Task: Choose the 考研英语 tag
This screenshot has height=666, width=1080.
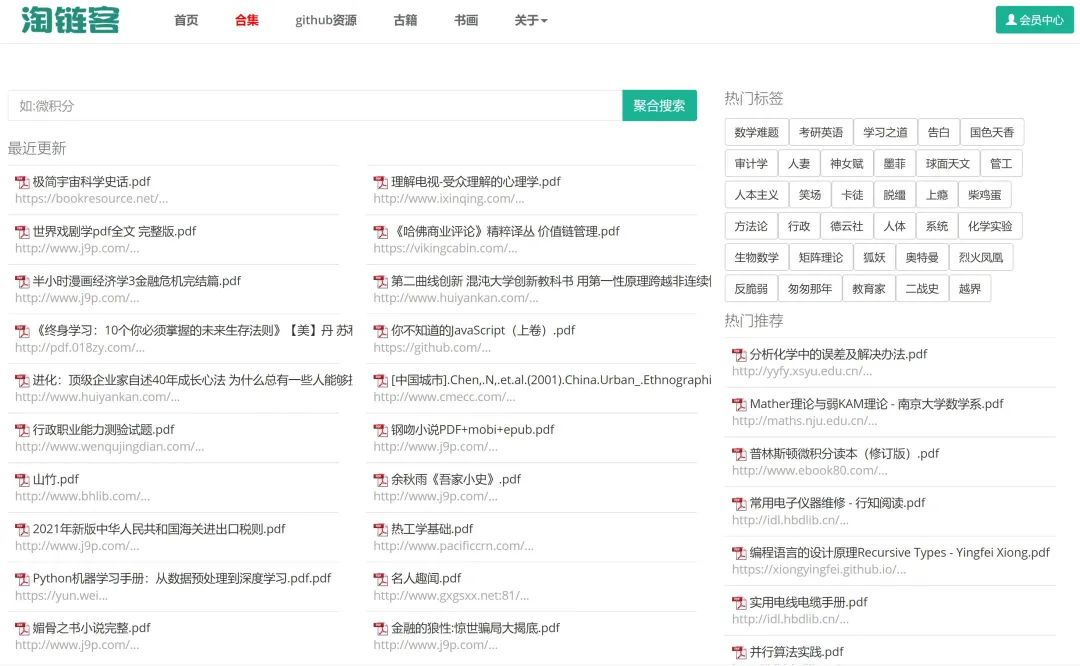Action: click(x=820, y=133)
